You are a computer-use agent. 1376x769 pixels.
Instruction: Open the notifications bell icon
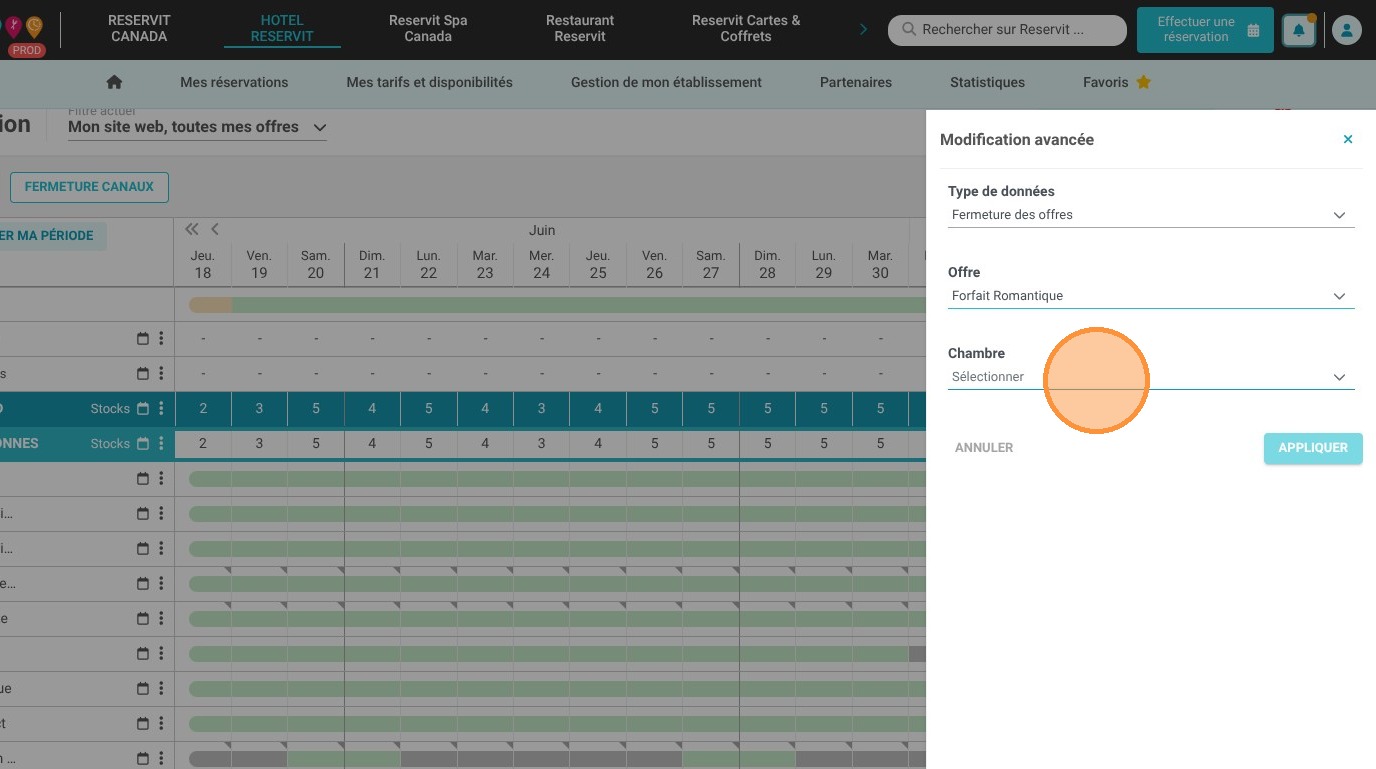1299,31
